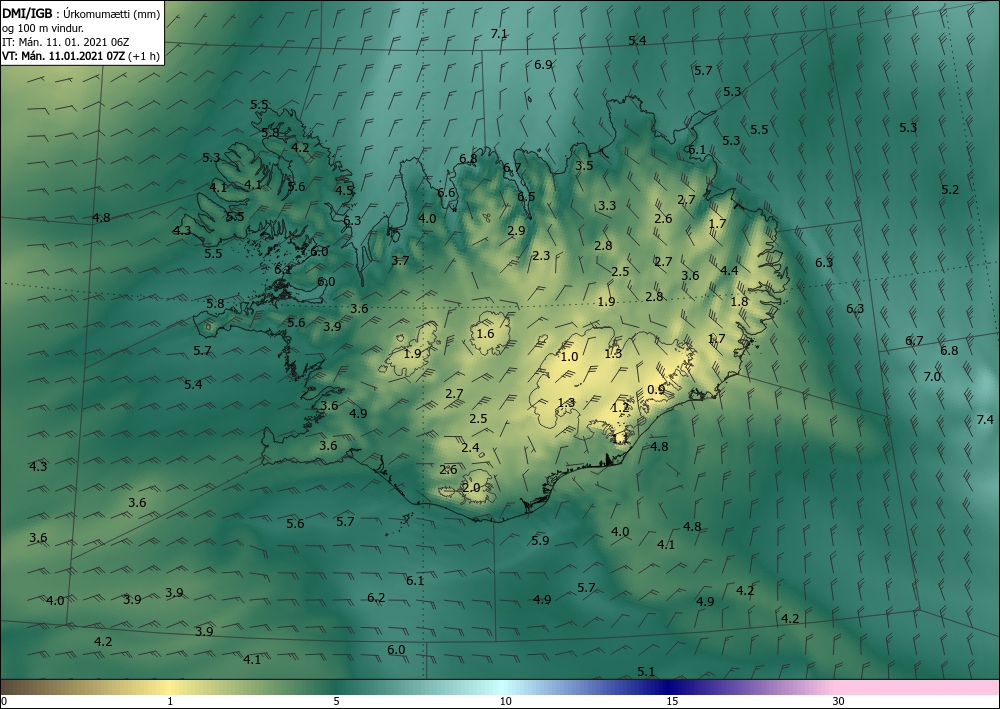Click the "2.4" value in south Iceland
The width and height of the screenshot is (1000, 709).
tap(470, 448)
